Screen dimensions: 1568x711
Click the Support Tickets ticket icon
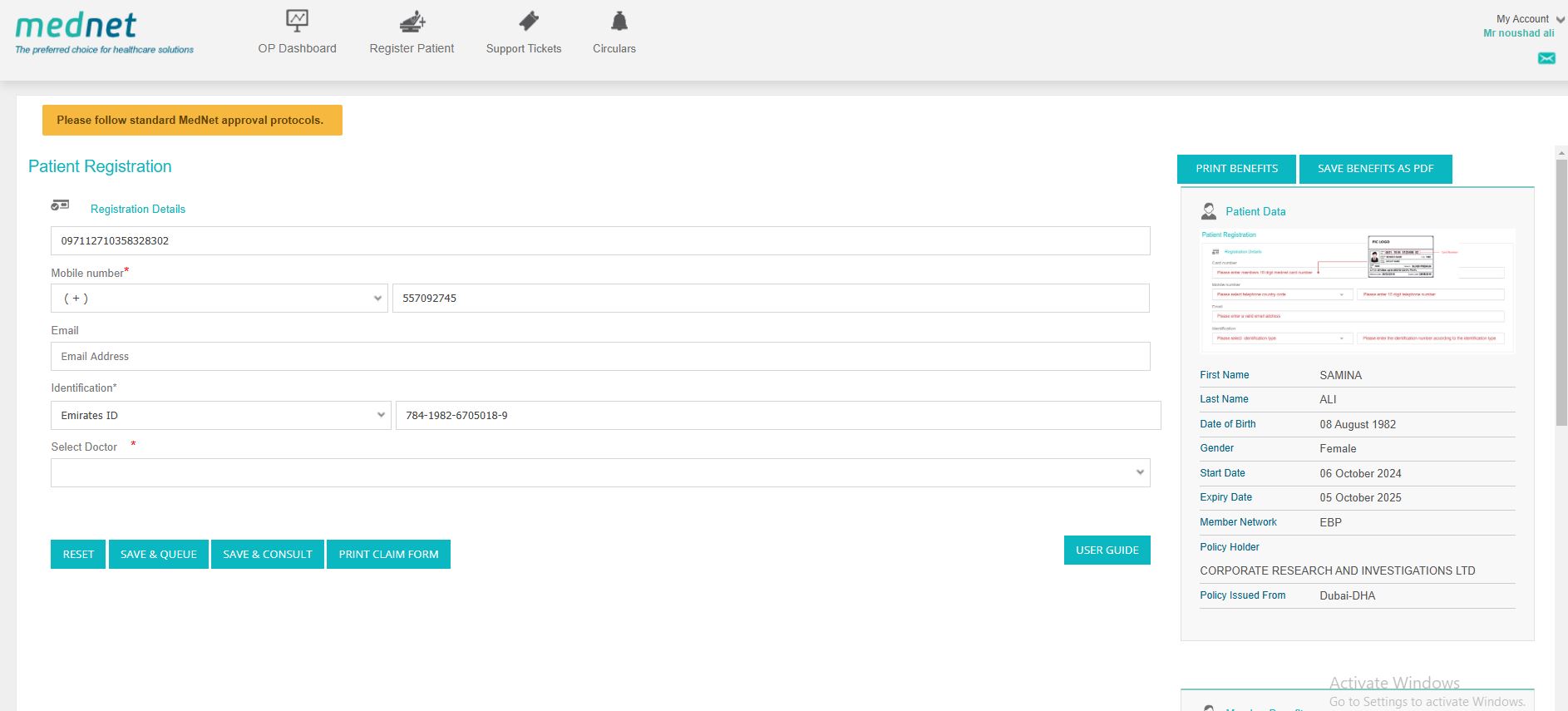coord(529,20)
